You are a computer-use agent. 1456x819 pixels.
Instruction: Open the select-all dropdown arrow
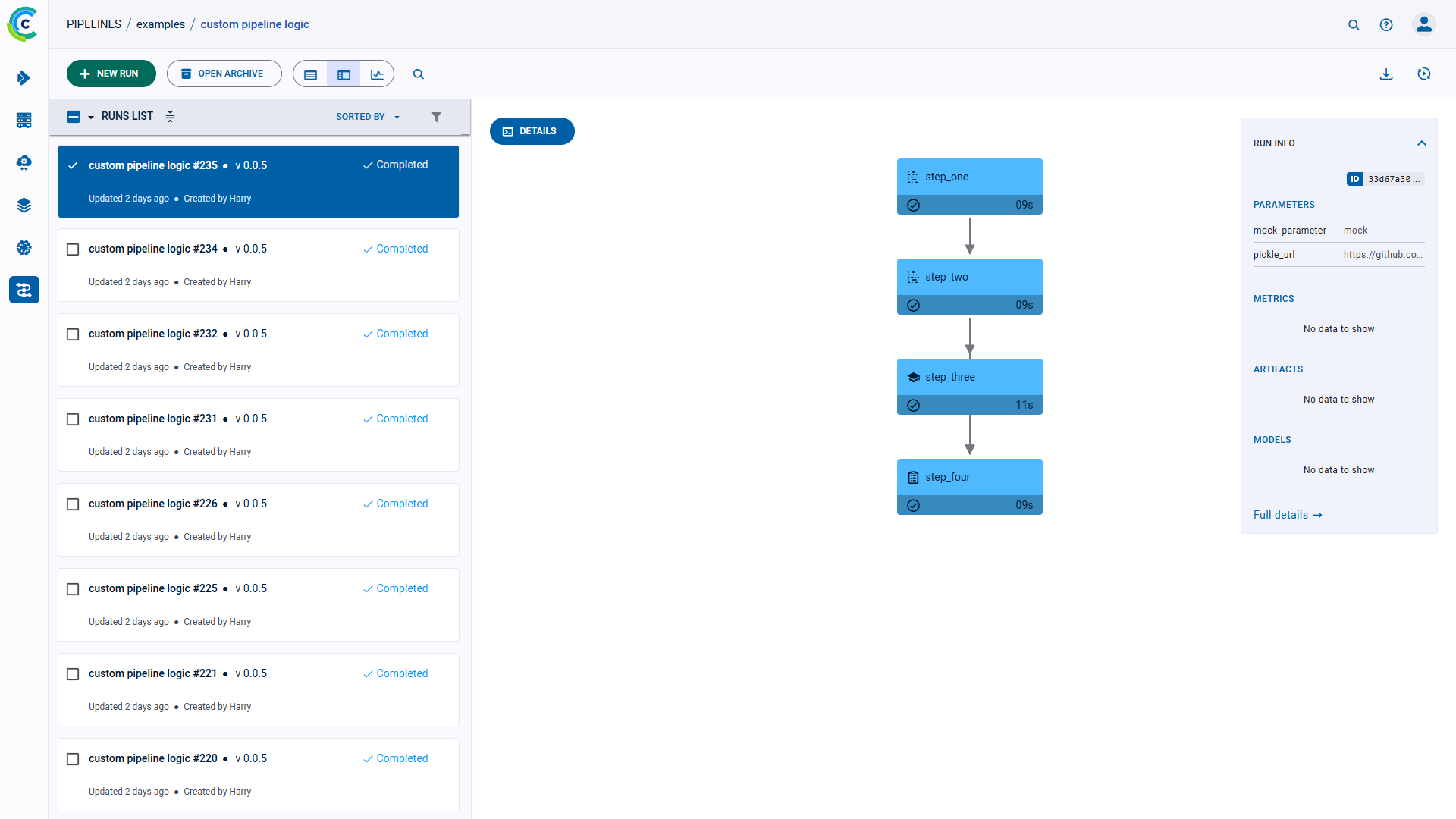click(91, 117)
